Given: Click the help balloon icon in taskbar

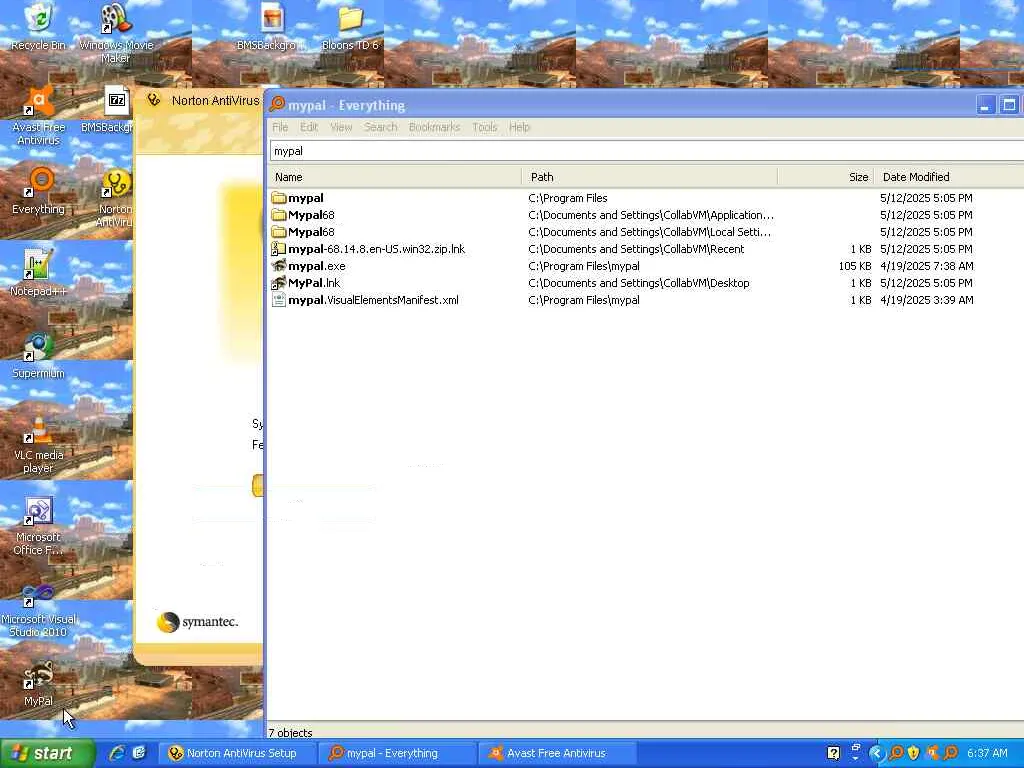Looking at the screenshot, I should click(833, 753).
